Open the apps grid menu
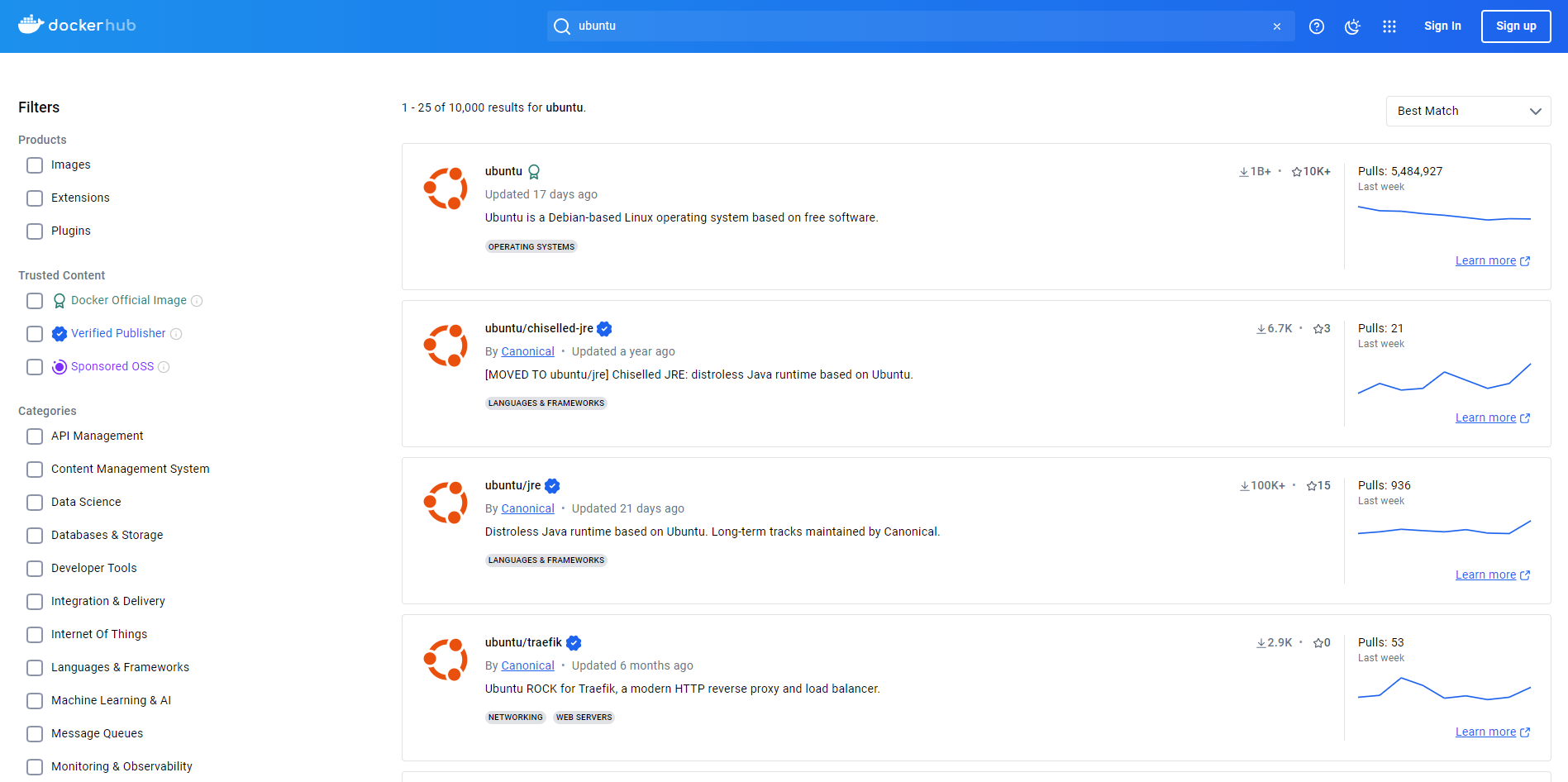Screen dimensions: 1568x782 1389,26
